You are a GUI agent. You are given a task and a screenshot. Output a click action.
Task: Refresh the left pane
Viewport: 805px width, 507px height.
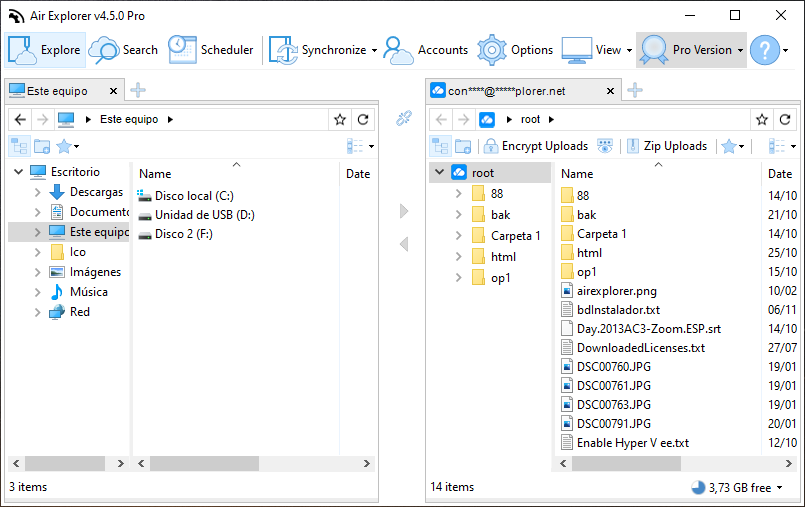tap(363, 120)
